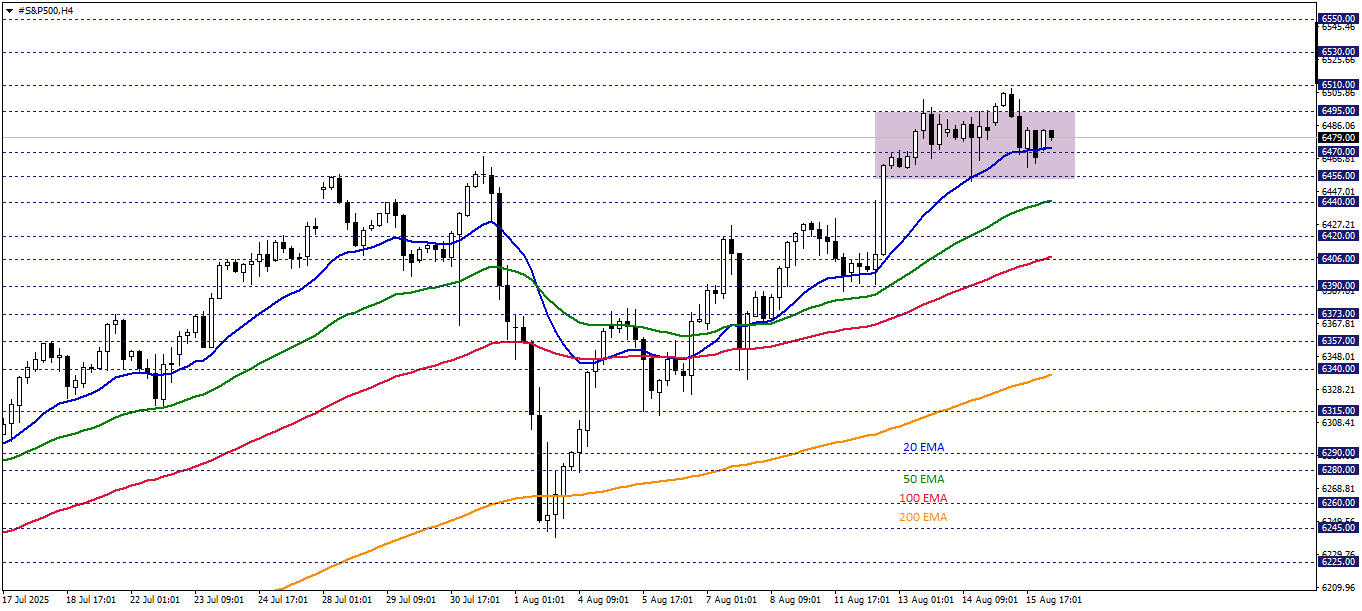1362x611 pixels.
Task: Click the 50 EMA legend label
Action: point(923,479)
